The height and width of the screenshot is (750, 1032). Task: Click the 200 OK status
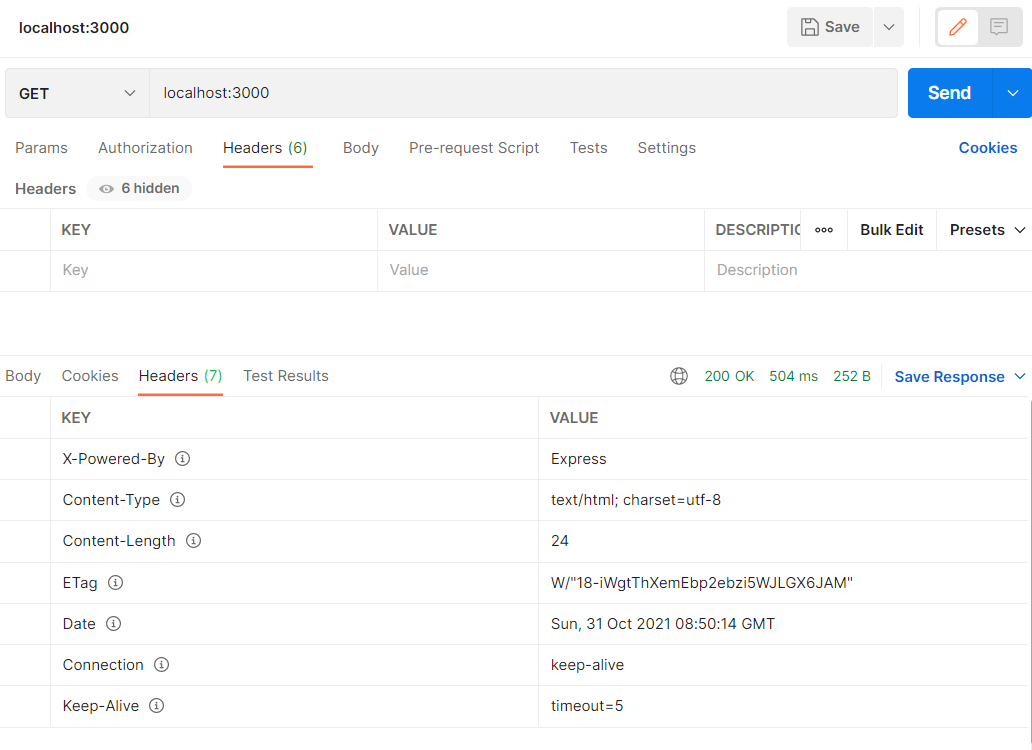point(729,376)
